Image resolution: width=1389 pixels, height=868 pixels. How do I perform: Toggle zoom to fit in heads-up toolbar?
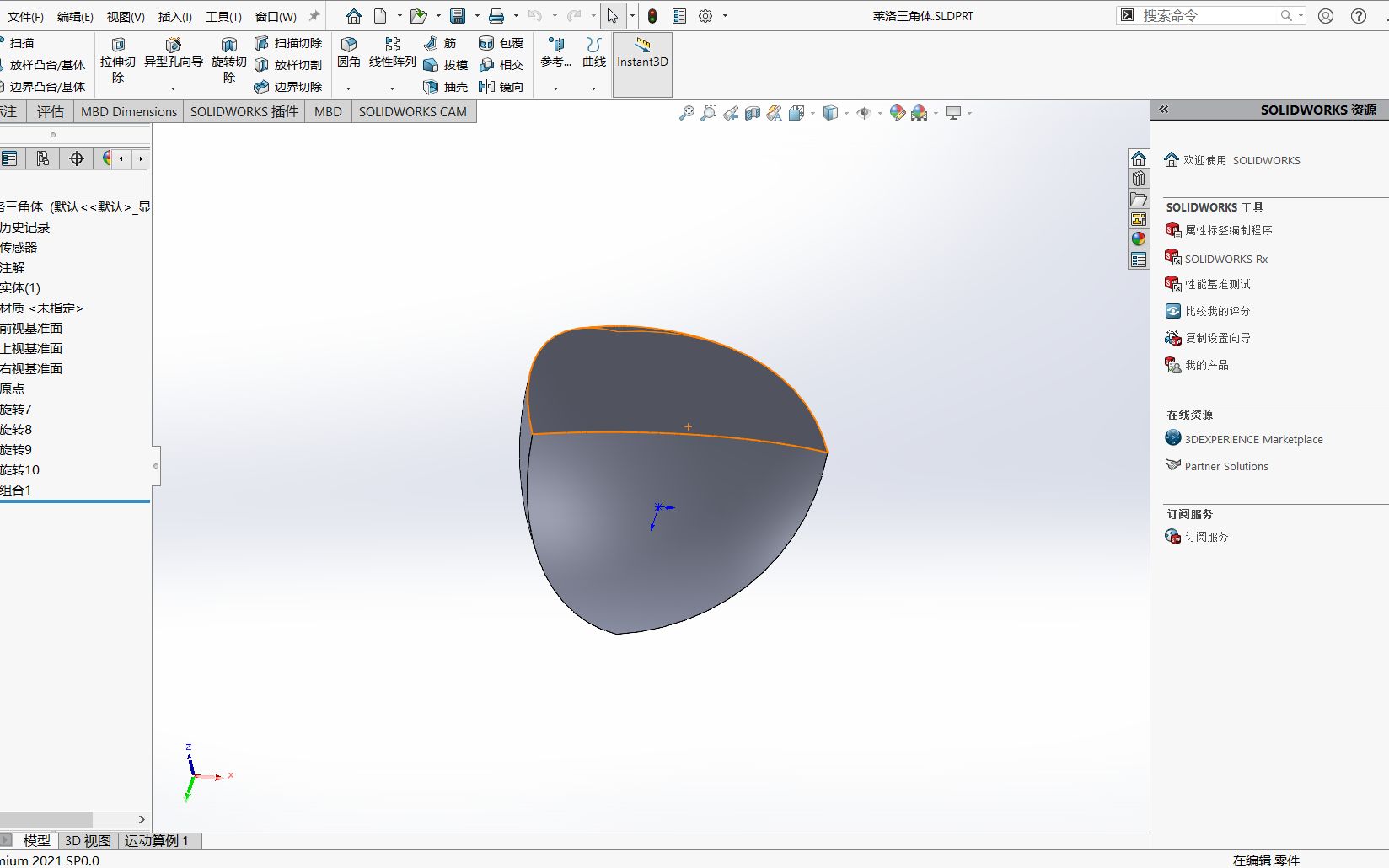688,113
